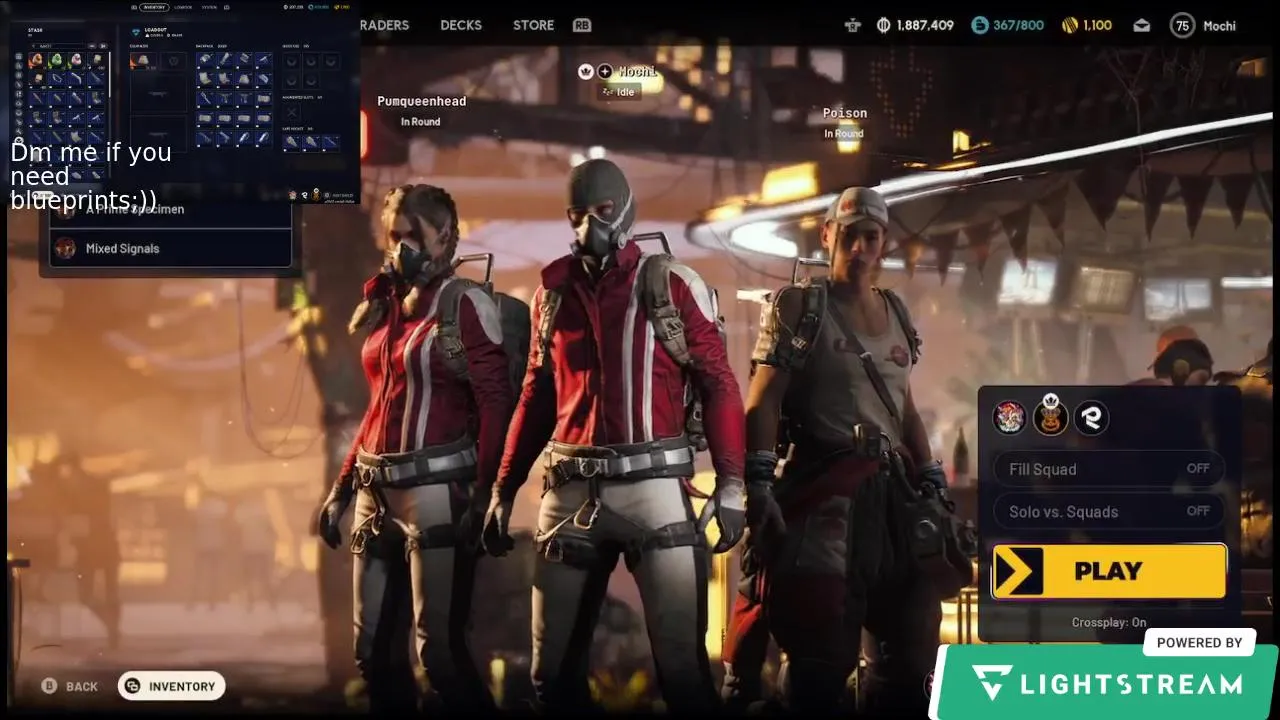Click the white swirl squad avatar
The width and height of the screenshot is (1280, 720).
coord(1091,417)
